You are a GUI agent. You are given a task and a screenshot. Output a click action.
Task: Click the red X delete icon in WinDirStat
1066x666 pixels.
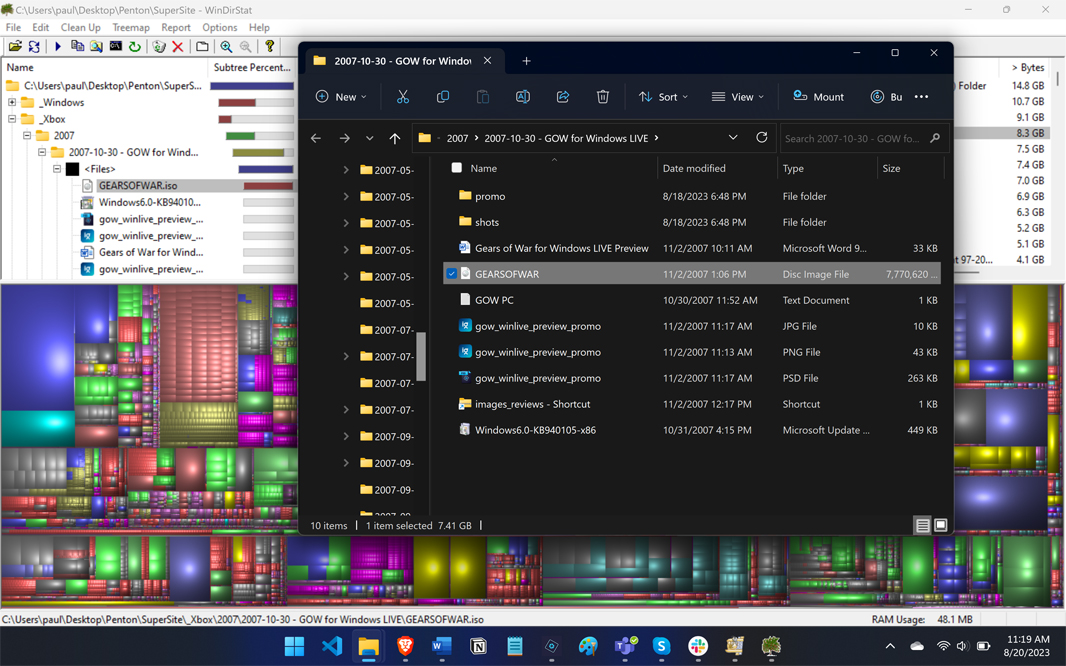tap(178, 47)
